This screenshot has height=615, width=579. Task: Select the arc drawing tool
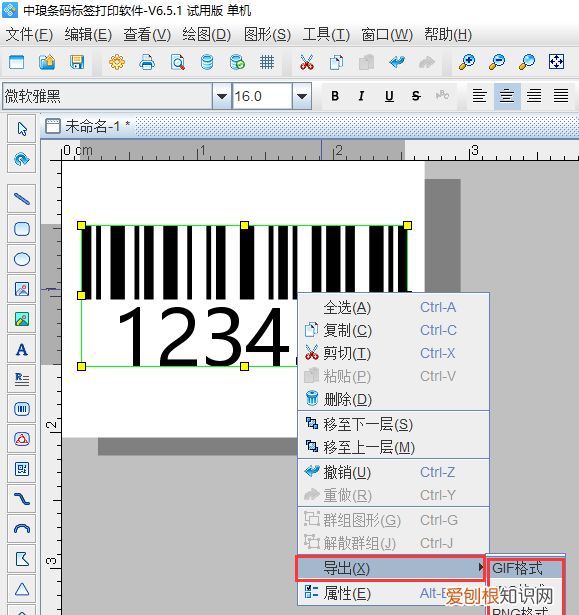click(22, 529)
